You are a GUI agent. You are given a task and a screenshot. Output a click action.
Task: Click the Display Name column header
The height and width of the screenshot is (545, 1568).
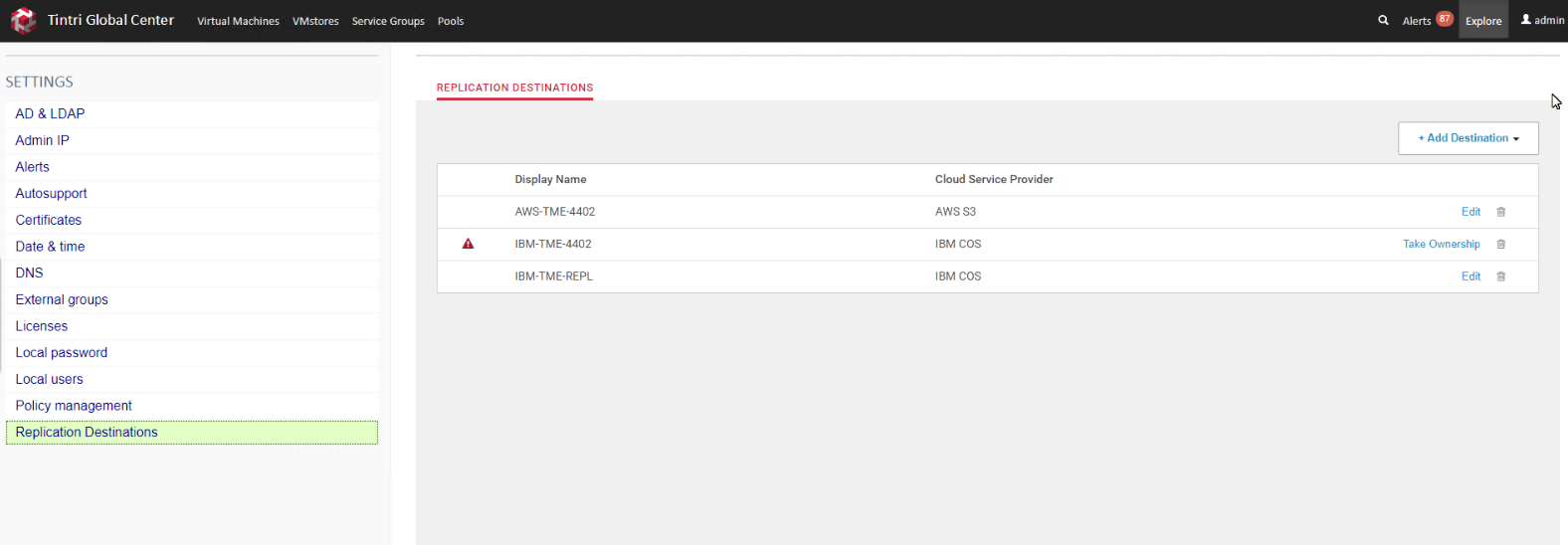point(550,180)
